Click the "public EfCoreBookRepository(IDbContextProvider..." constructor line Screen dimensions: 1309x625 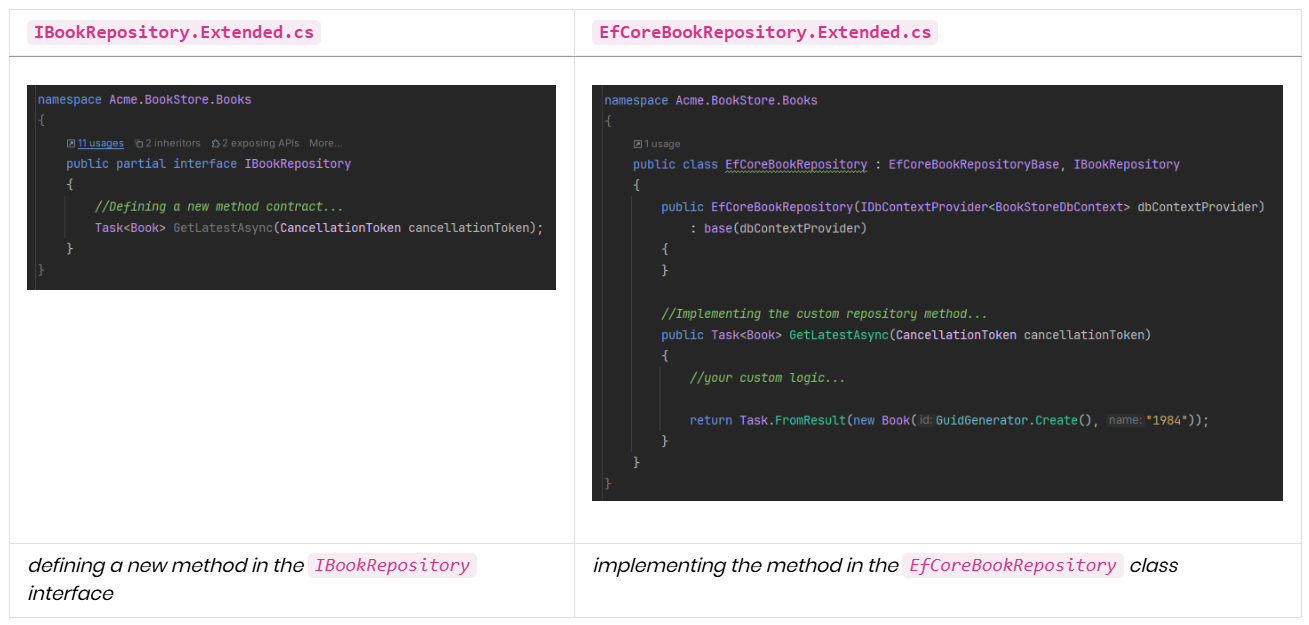(x=963, y=207)
